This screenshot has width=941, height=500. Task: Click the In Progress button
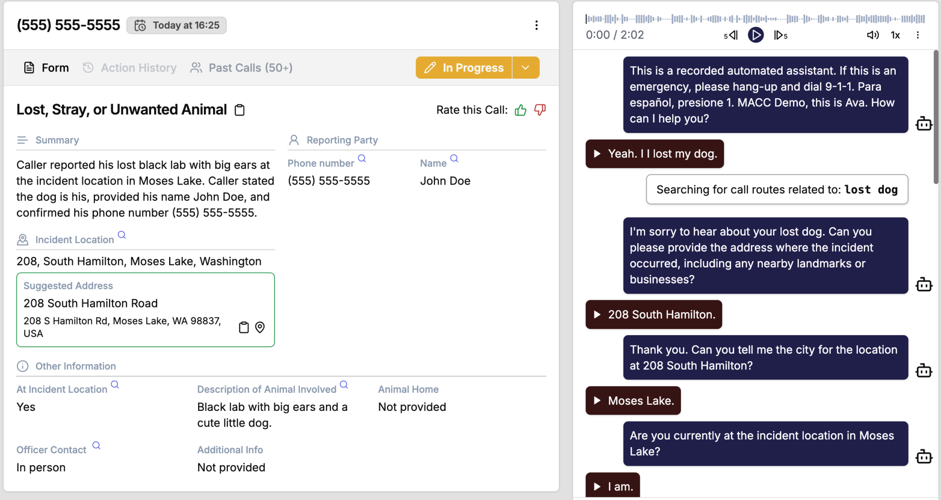(464, 68)
